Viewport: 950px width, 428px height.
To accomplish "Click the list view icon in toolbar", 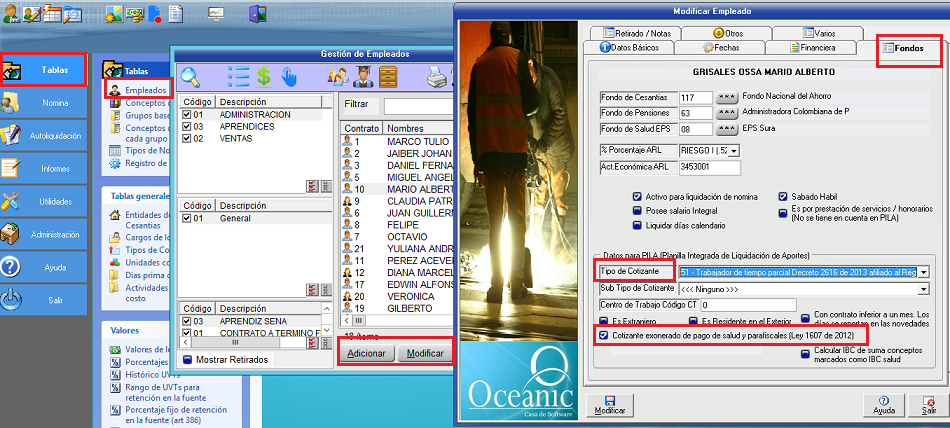I will tap(238, 76).
